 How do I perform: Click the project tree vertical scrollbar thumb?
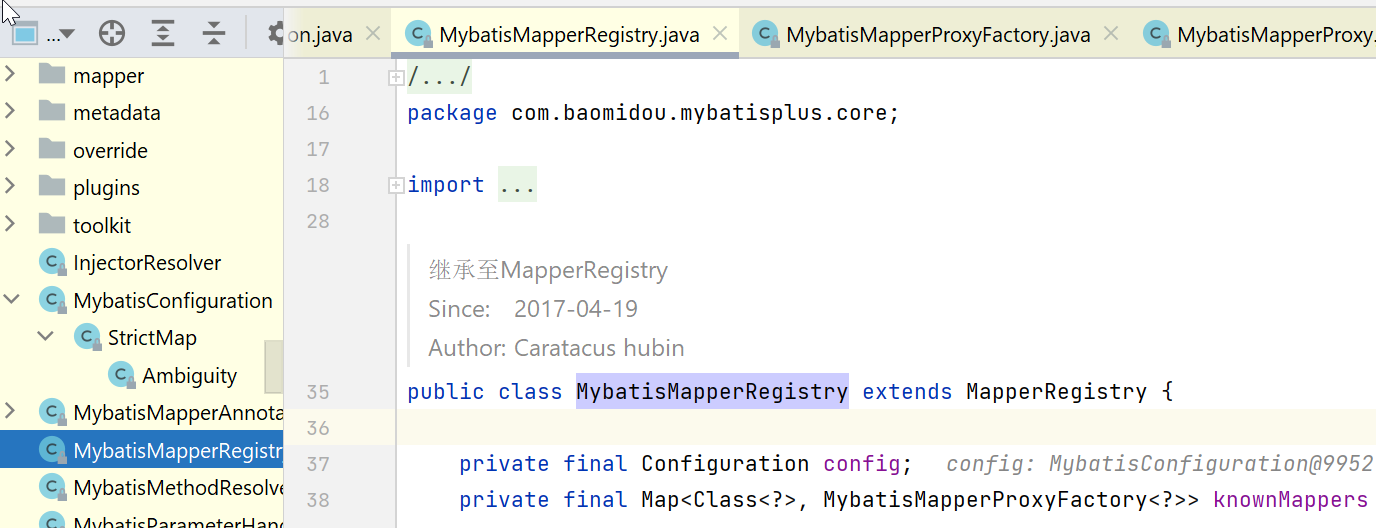[274, 366]
